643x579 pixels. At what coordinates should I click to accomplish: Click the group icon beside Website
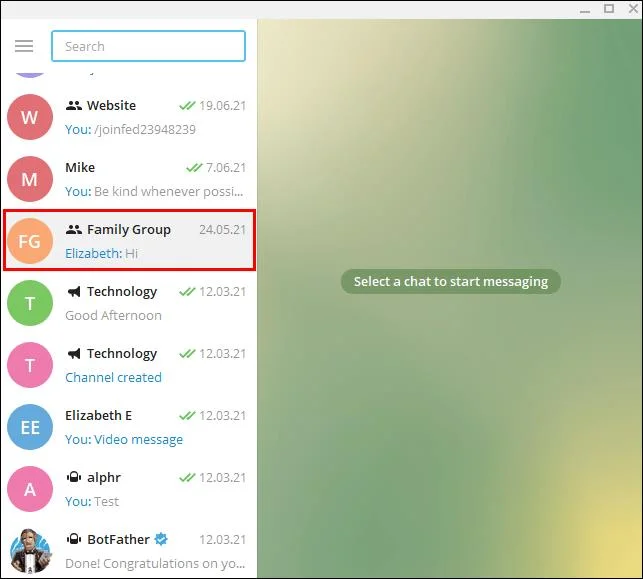(x=74, y=106)
